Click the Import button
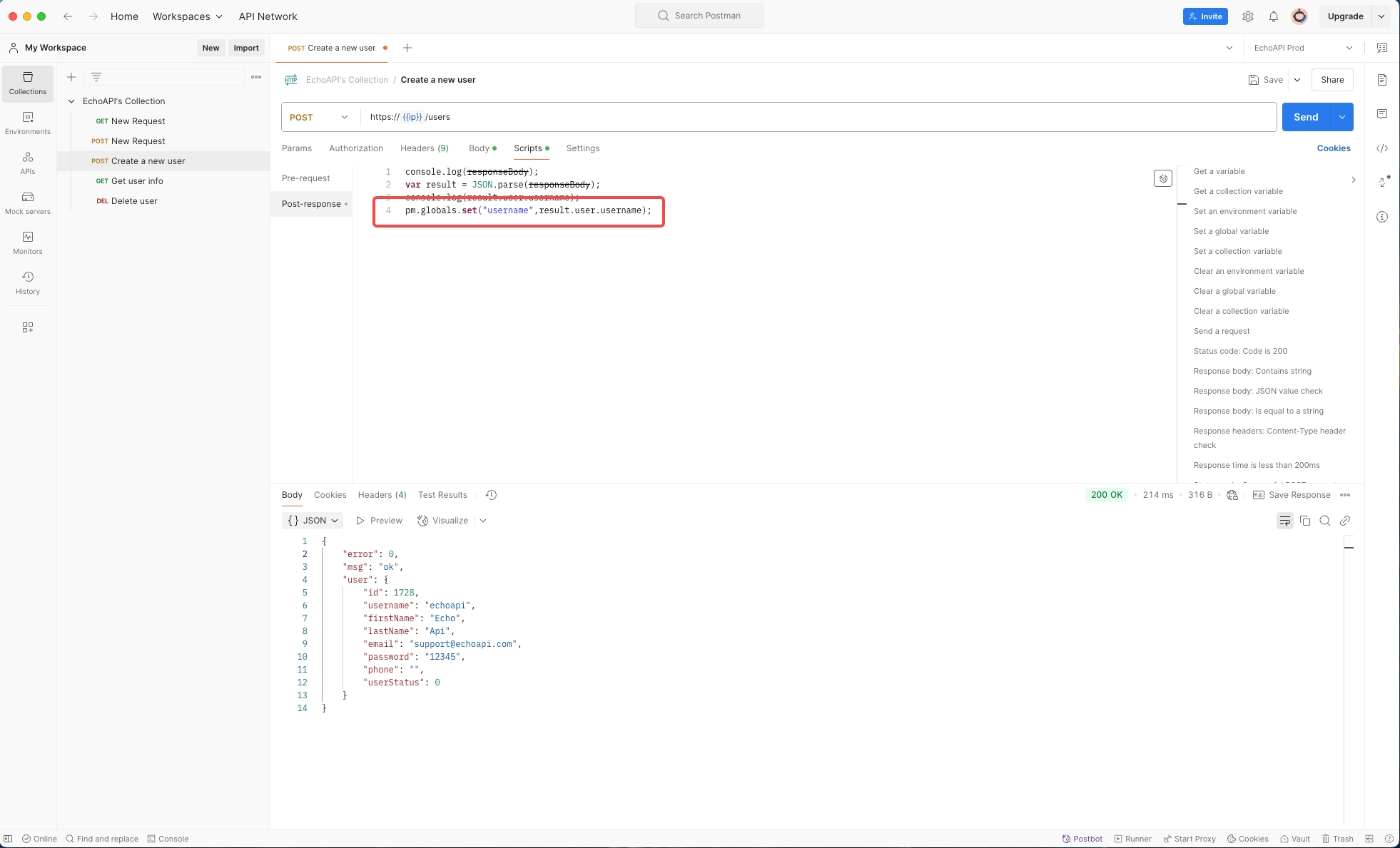Image resolution: width=1400 pixels, height=848 pixels. tap(246, 48)
